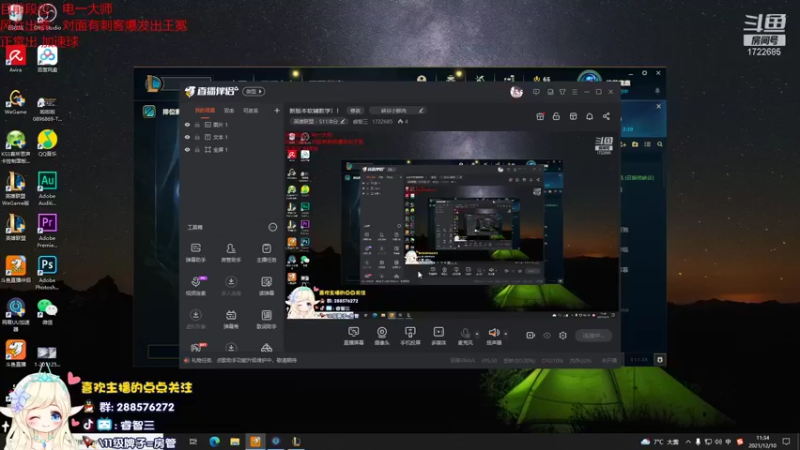Click the mode switch pill near logo
Screen dimensions: 800x450
coord(254,91)
